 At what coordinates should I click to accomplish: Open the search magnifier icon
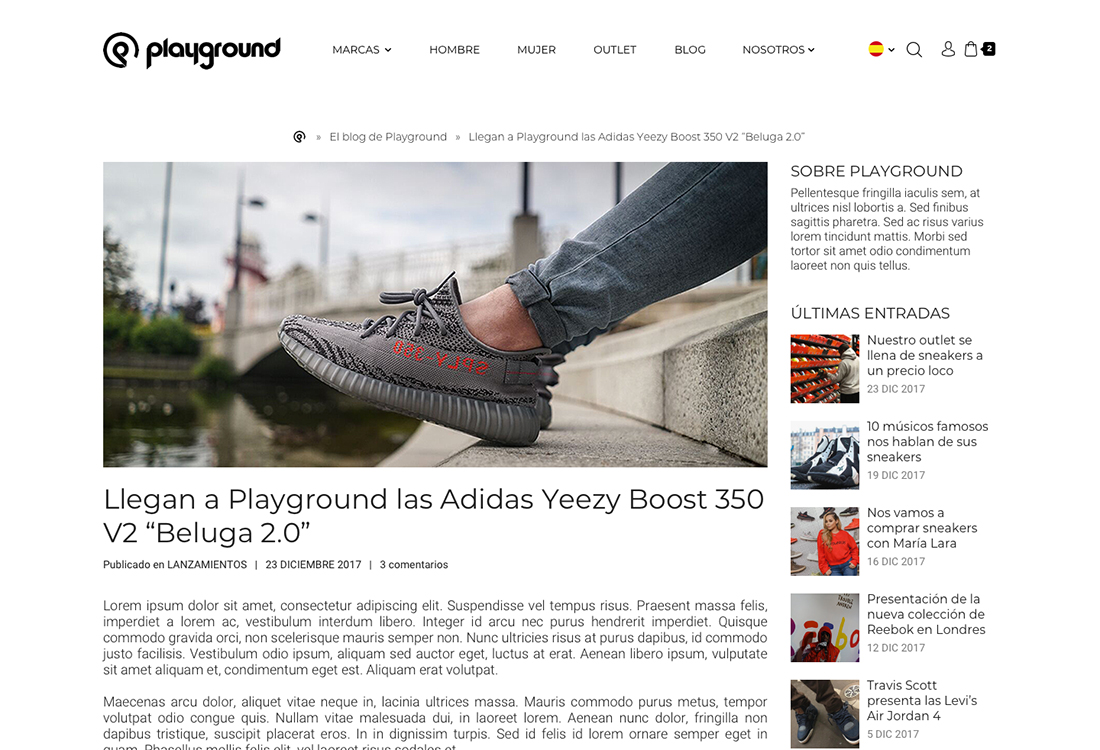914,50
